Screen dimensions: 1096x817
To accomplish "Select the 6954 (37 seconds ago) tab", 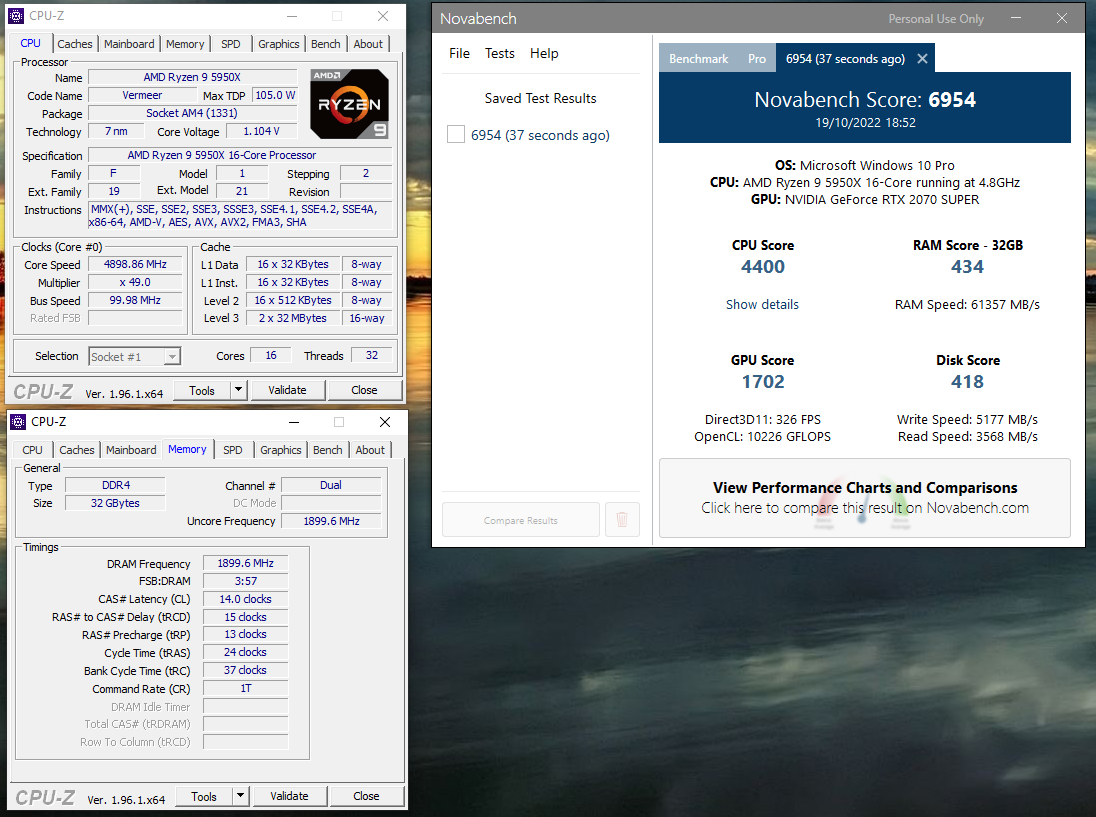I will [x=845, y=59].
